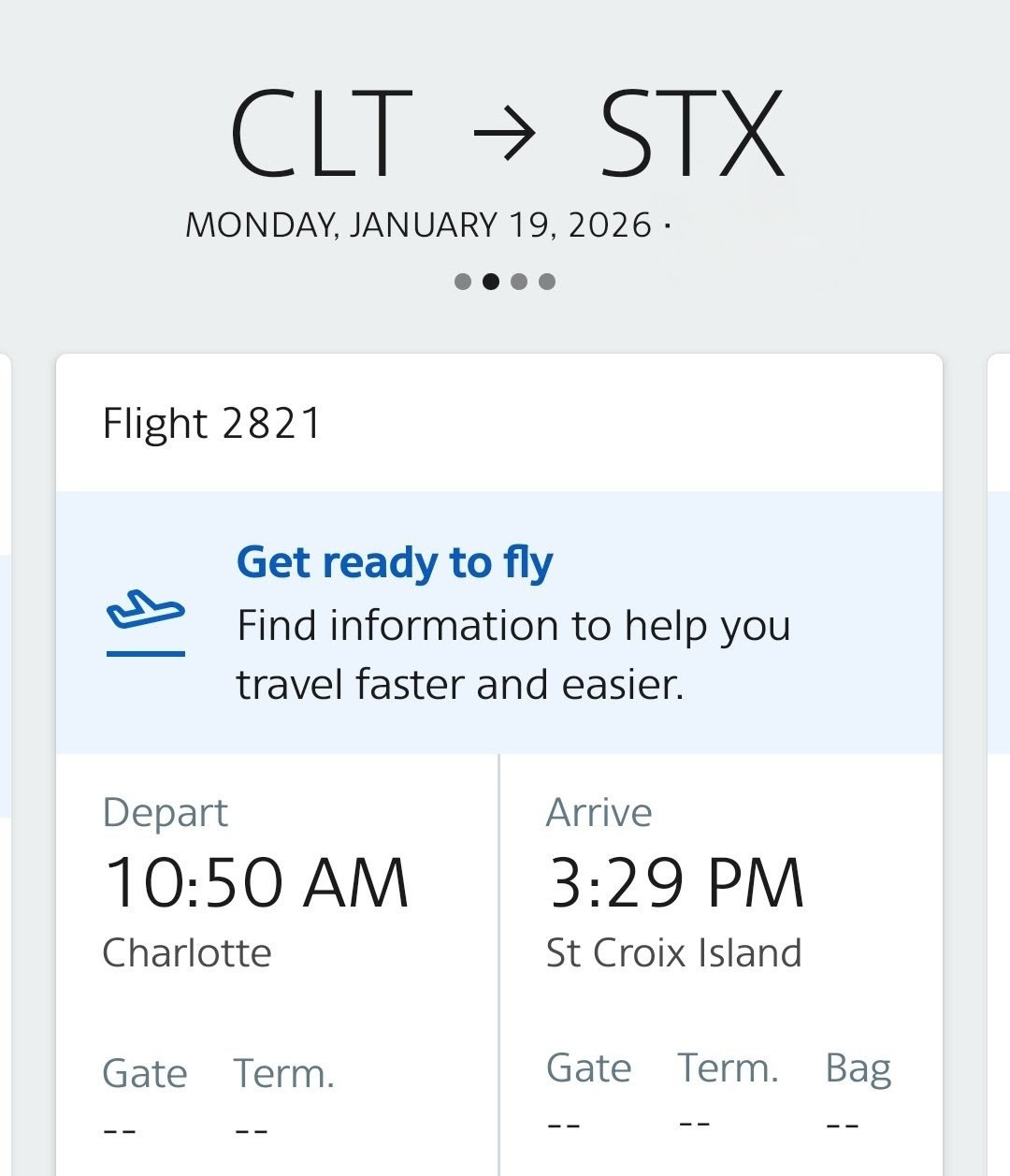The image size is (1010, 1176).
Task: Click the arrow between CLT and STX
Action: click(504, 134)
